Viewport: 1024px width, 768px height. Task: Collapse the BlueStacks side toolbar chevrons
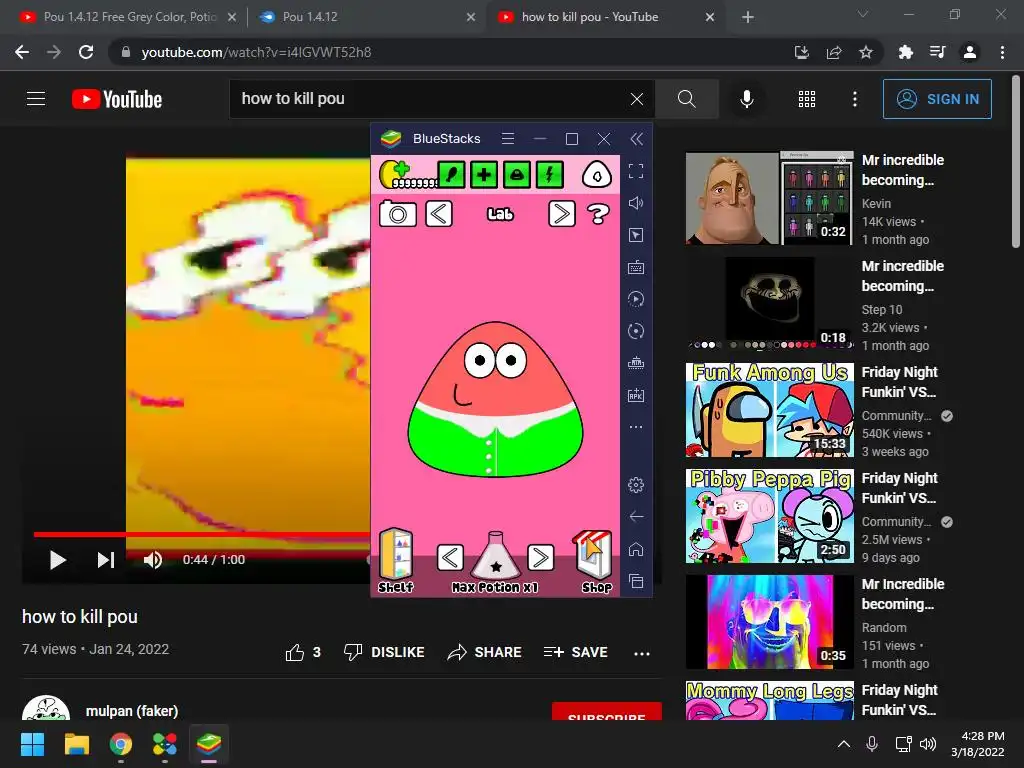pyautogui.click(x=637, y=138)
